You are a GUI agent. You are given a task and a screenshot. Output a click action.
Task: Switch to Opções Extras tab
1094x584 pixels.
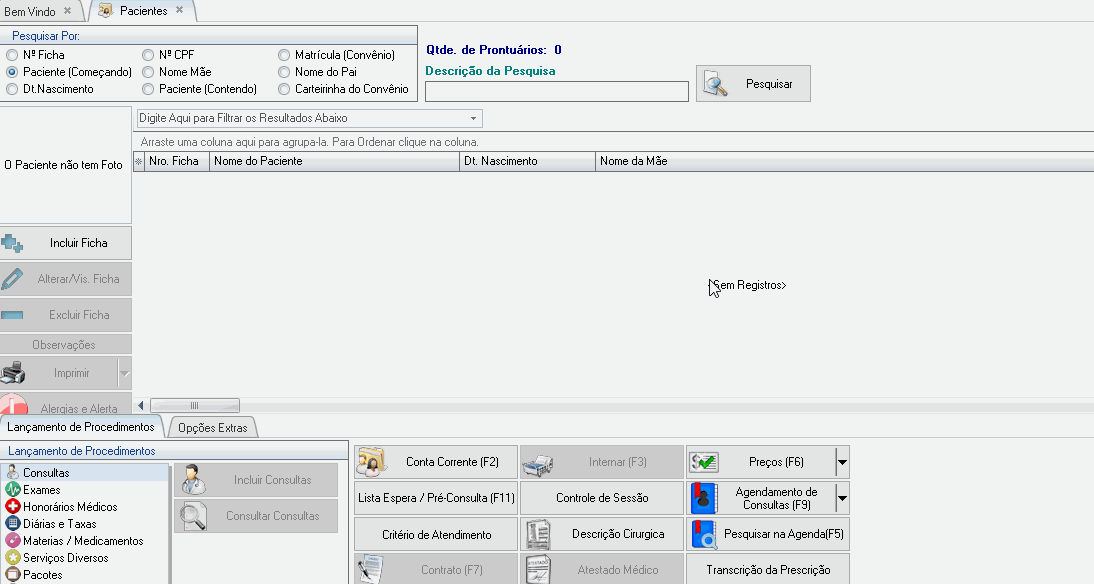tap(212, 428)
